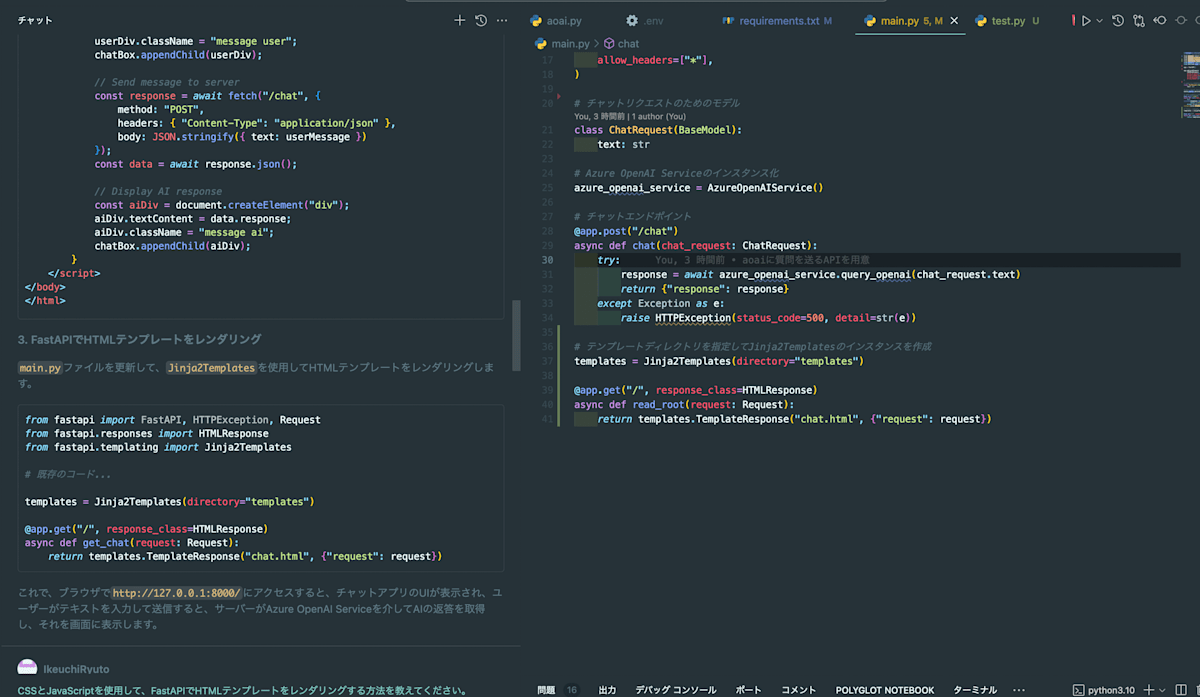
Task: Open 出力 output panel tab
Action: (x=607, y=690)
